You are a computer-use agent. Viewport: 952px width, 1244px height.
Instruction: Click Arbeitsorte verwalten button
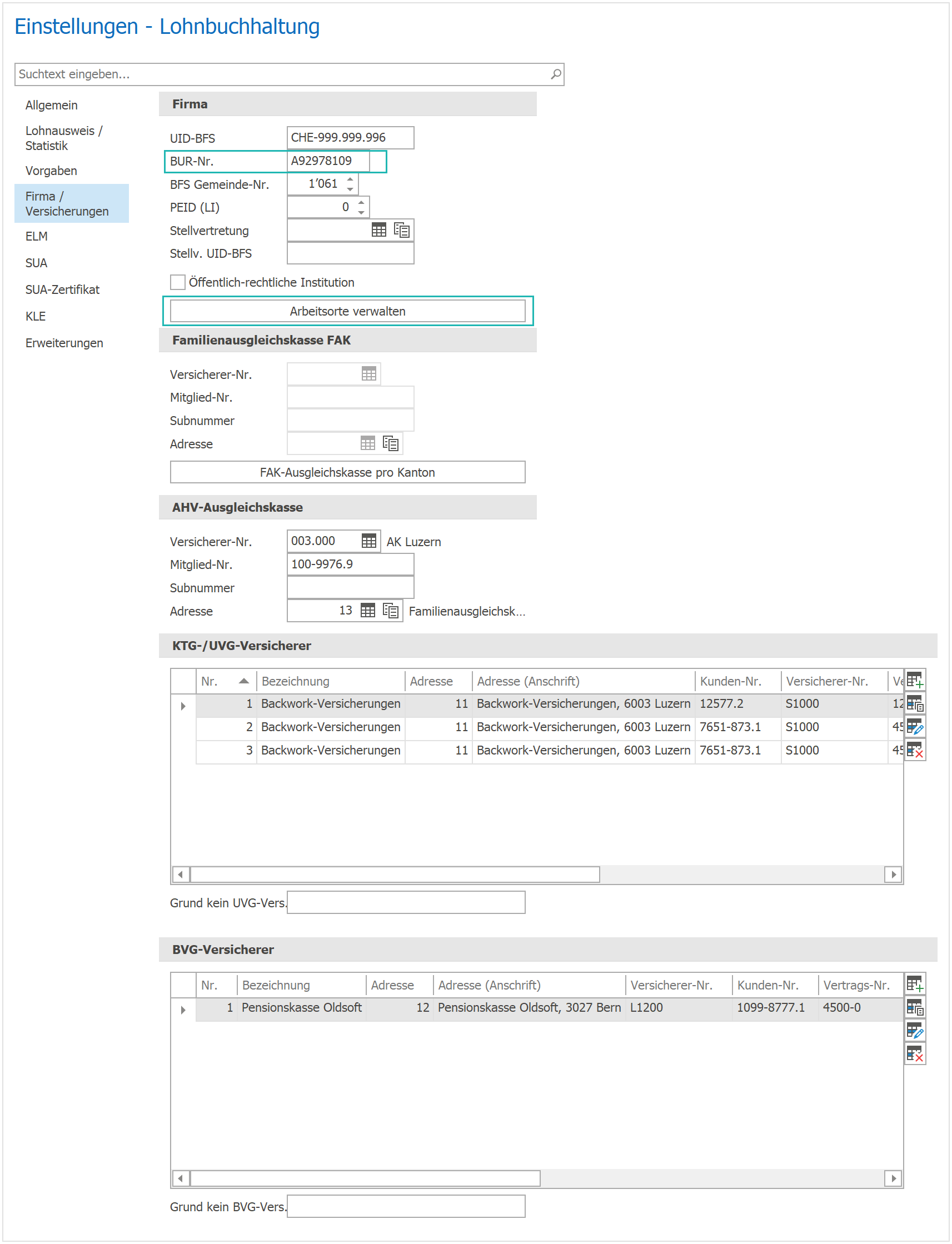pyautogui.click(x=347, y=311)
